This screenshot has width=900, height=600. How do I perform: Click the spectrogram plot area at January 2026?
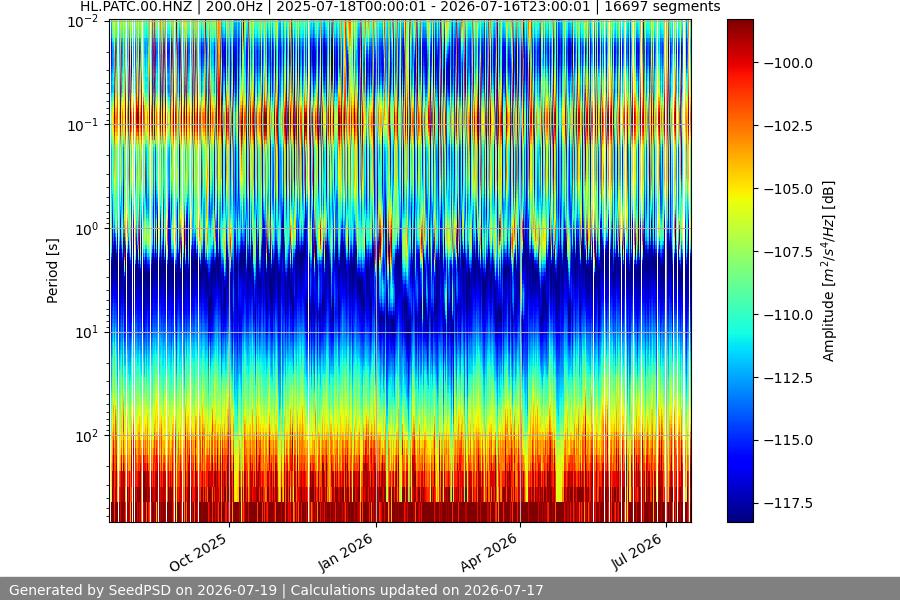377,271
